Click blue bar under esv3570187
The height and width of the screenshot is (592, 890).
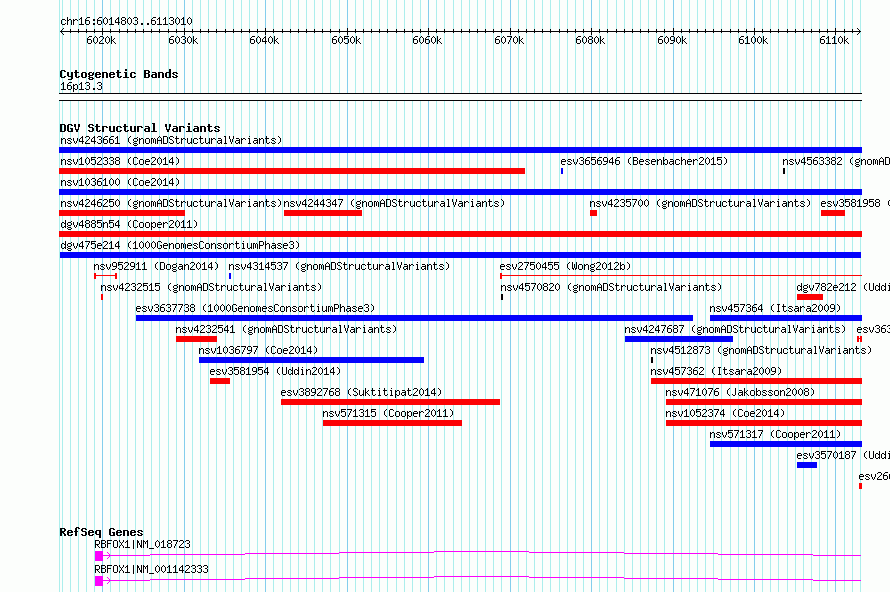(x=807, y=465)
